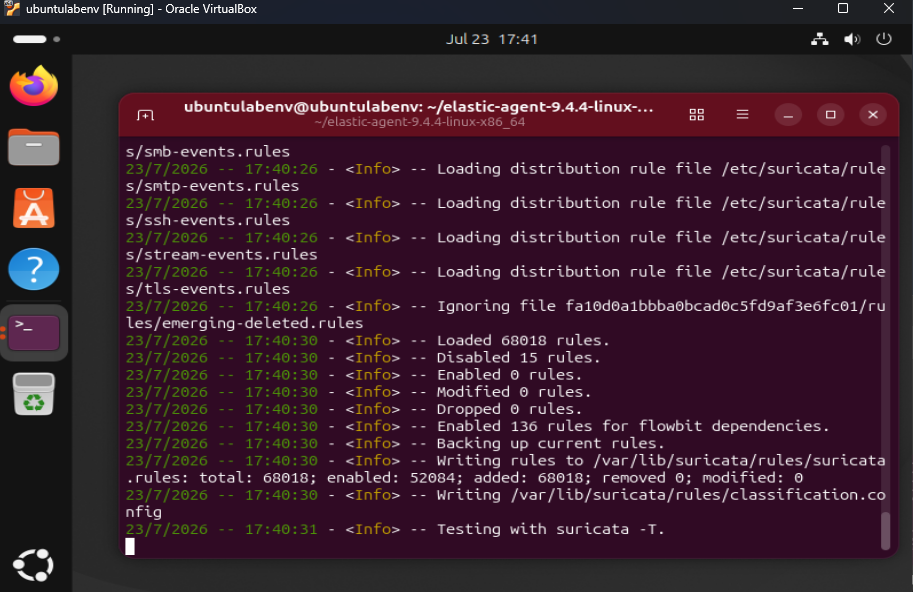This screenshot has width=913, height=592.
Task: Click the VirtualBox title bar icon
Action: 12,9
